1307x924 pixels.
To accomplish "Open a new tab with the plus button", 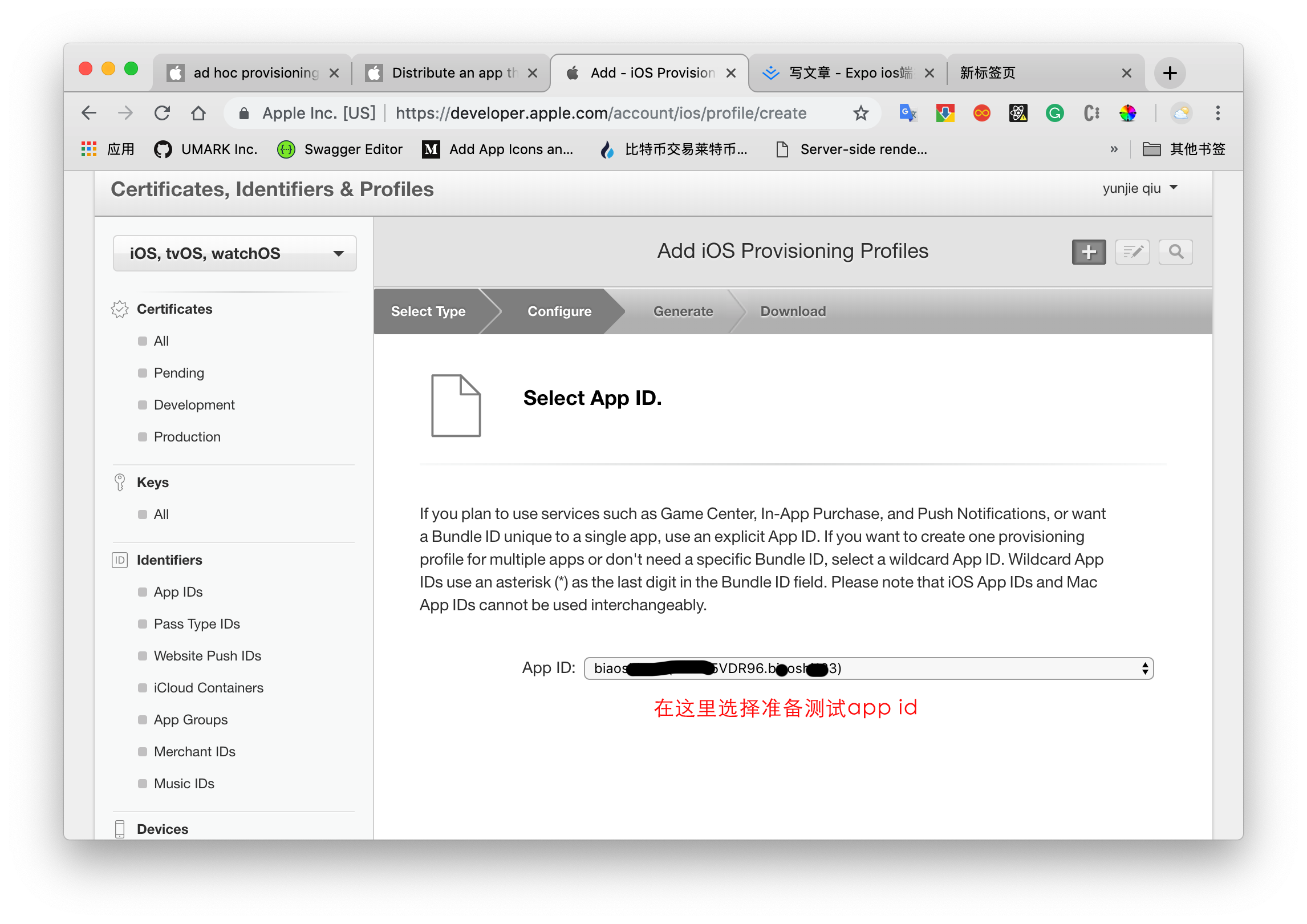I will (x=1170, y=73).
